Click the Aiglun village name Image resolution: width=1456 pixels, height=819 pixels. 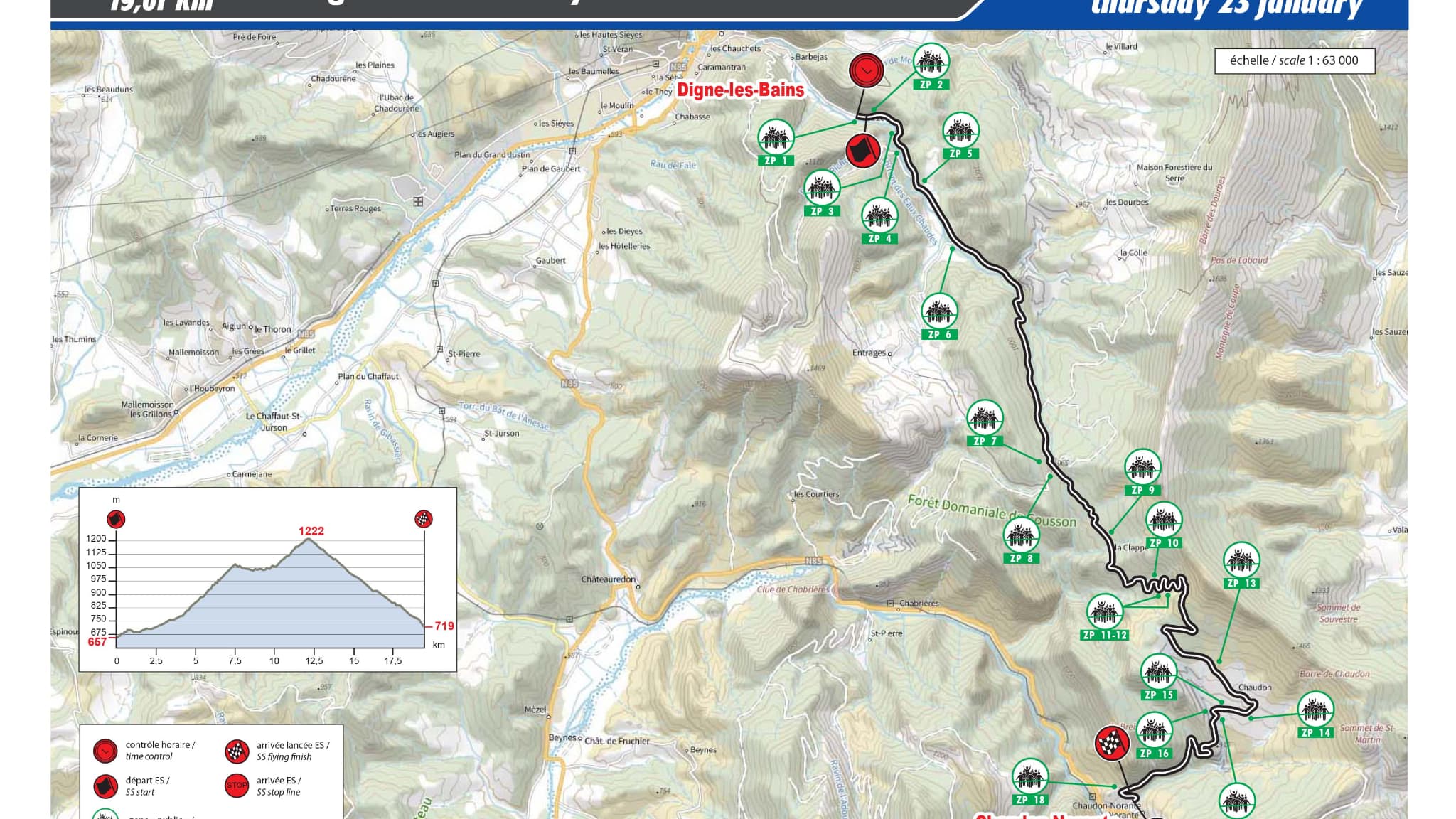234,326
